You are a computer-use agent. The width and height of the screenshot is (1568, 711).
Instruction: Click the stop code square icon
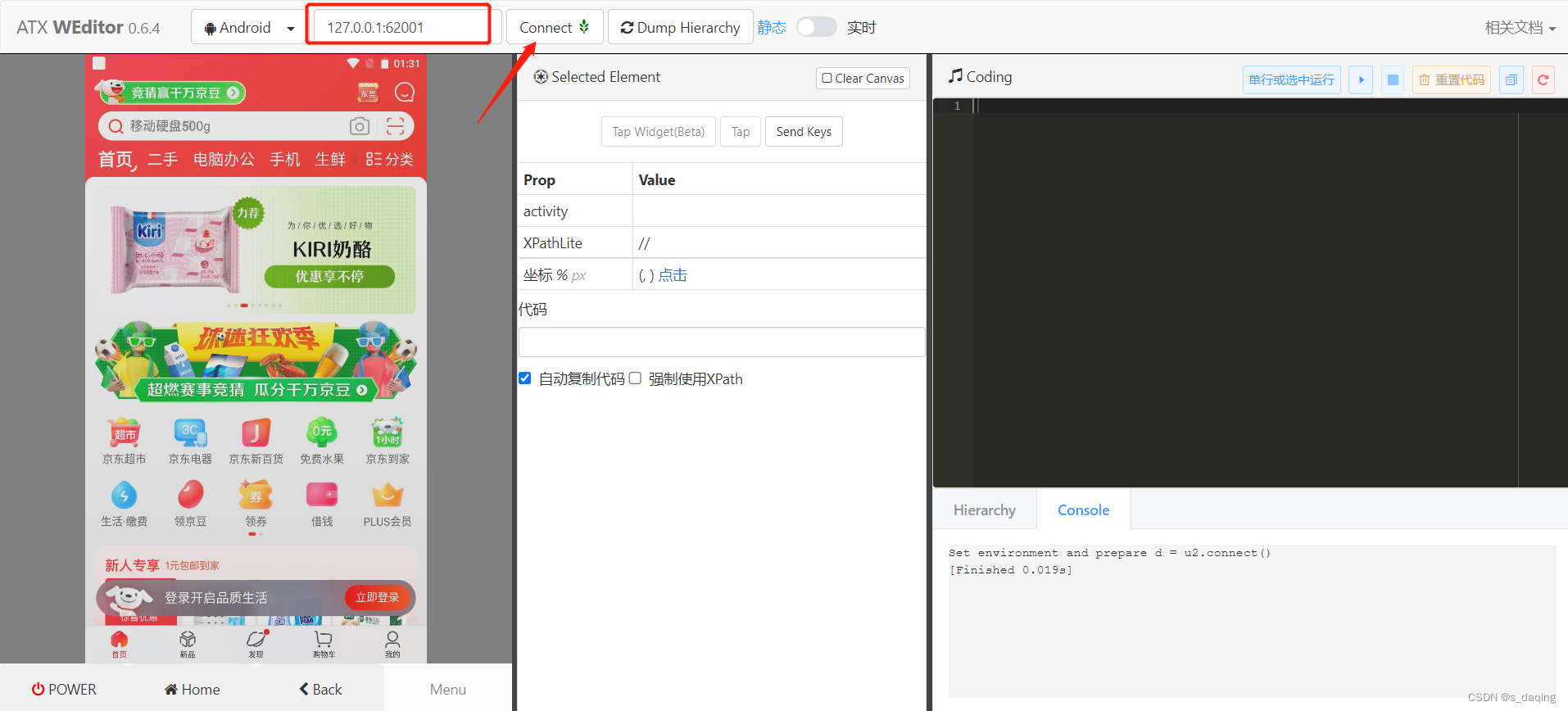click(x=1393, y=79)
